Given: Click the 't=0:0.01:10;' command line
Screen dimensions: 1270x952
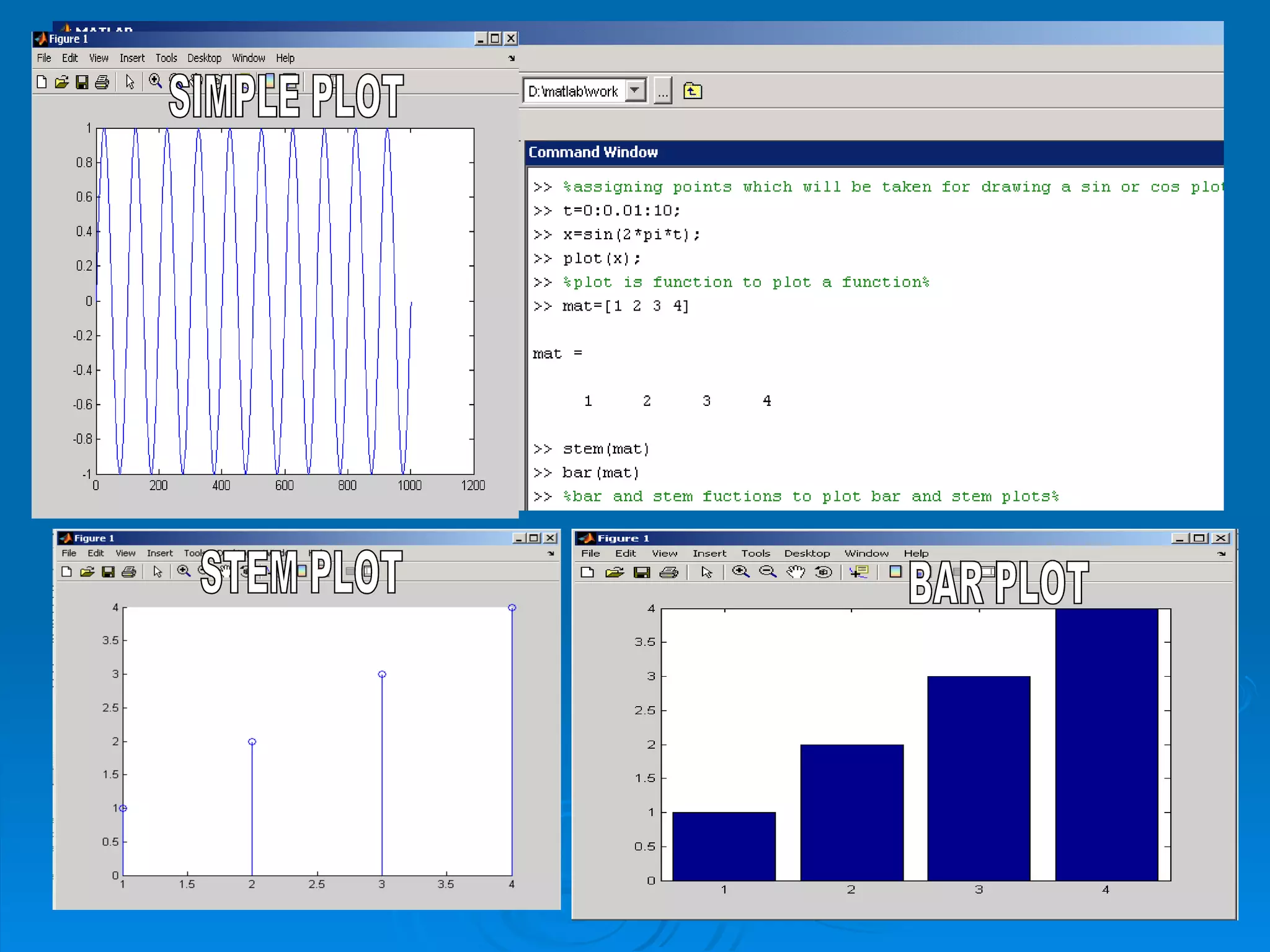Looking at the screenshot, I should (621, 211).
